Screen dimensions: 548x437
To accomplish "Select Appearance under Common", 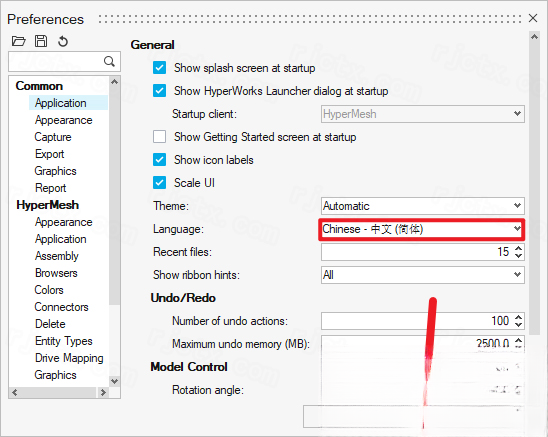I will tap(64, 120).
